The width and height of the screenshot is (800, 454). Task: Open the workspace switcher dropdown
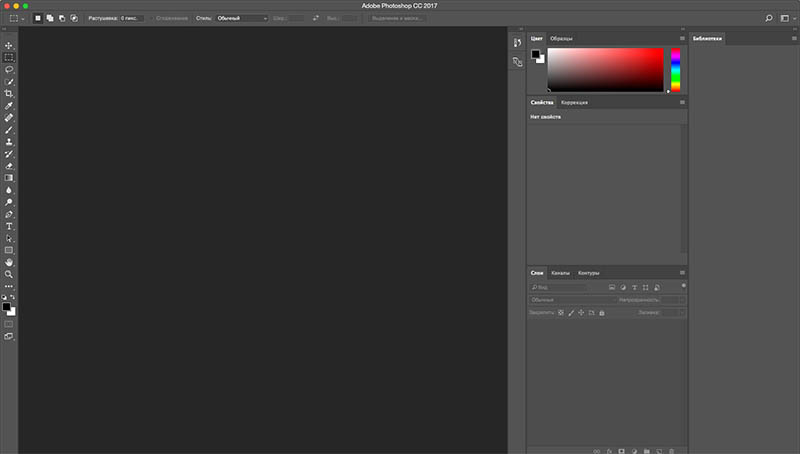click(x=788, y=18)
